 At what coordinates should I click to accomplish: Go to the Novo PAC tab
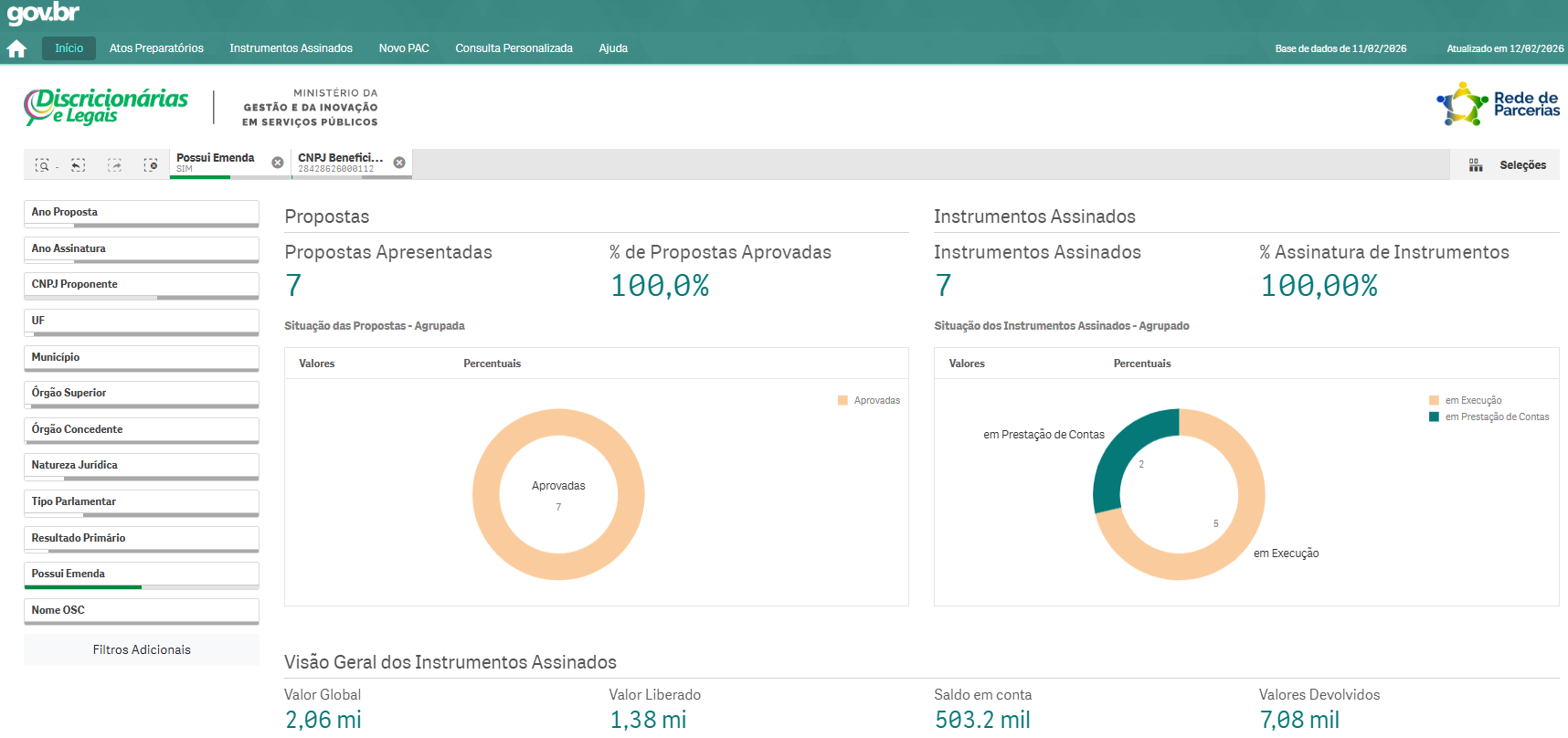coord(404,48)
